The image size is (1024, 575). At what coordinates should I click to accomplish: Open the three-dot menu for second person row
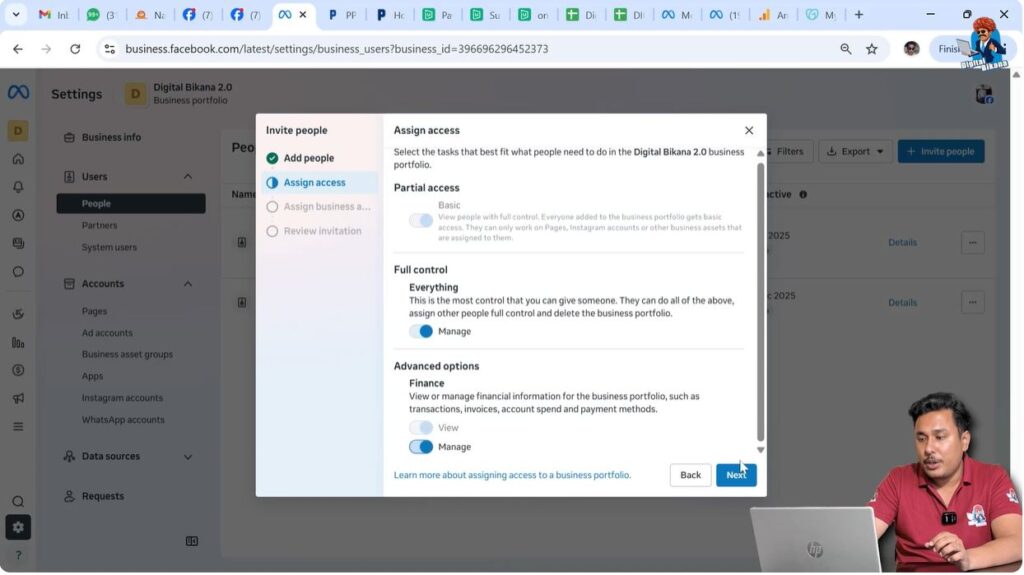[972, 303]
